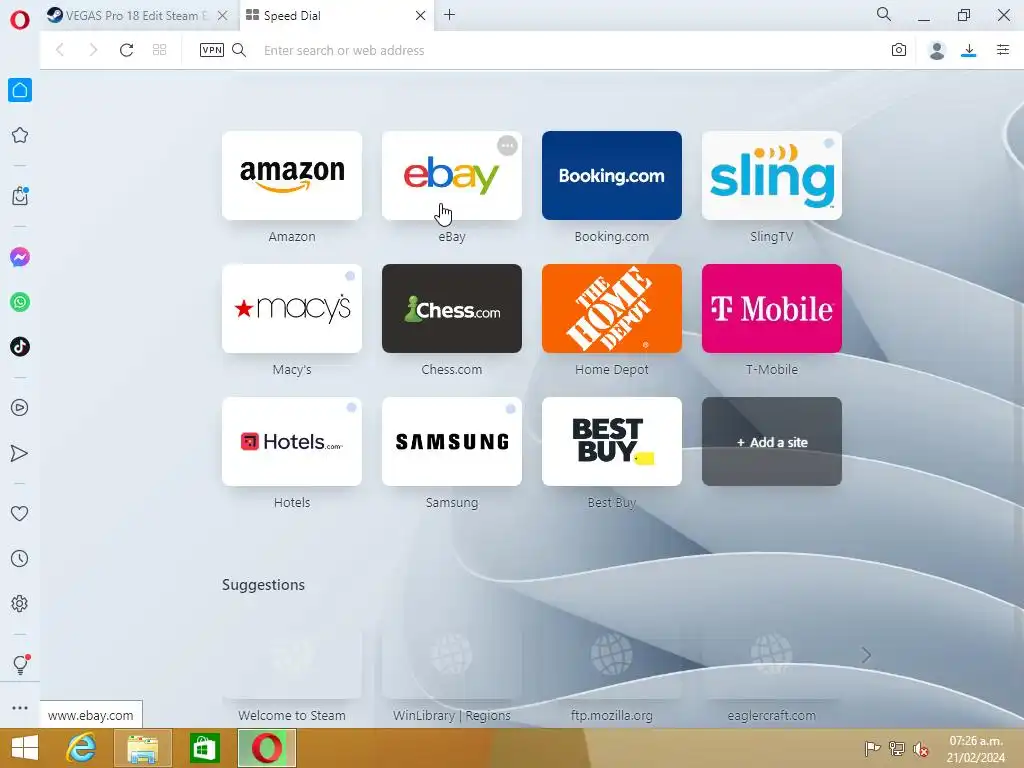Toggle the VPN badge in address bar

tap(212, 50)
